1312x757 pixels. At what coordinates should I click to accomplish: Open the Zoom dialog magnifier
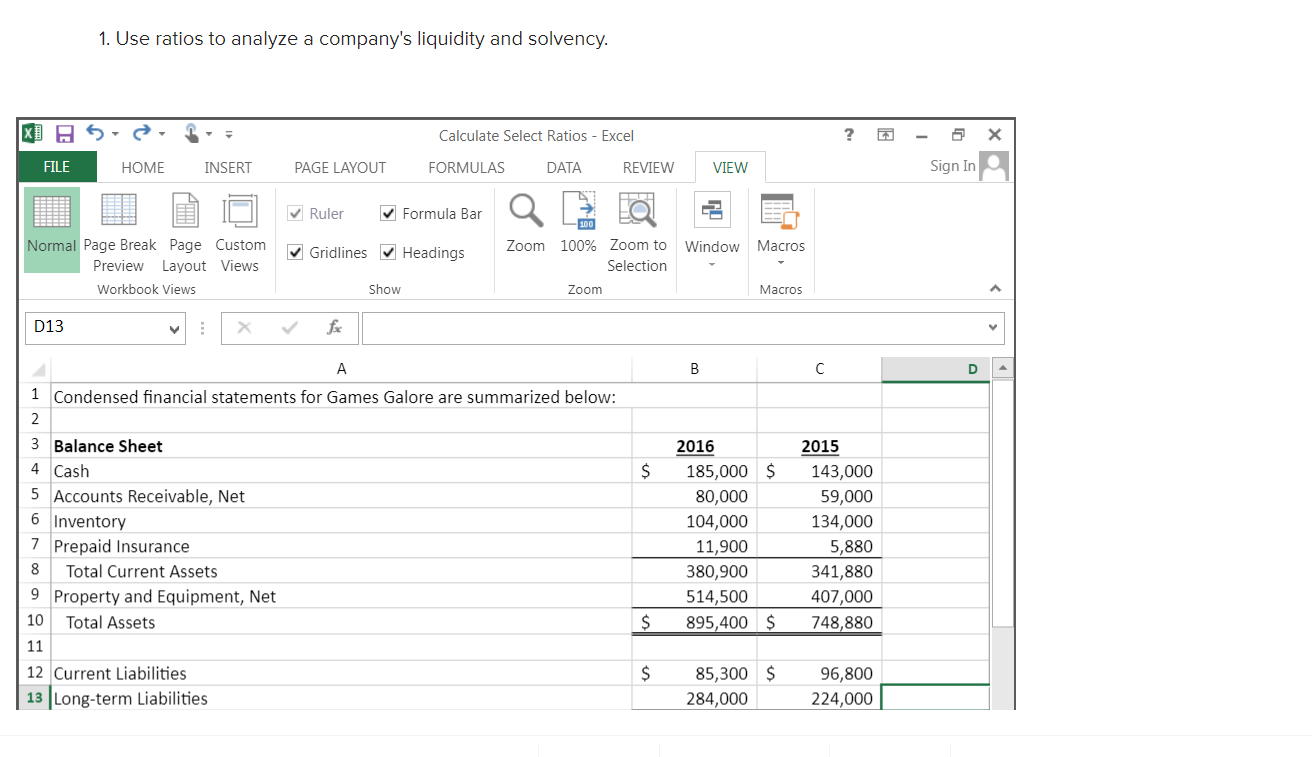pos(525,224)
